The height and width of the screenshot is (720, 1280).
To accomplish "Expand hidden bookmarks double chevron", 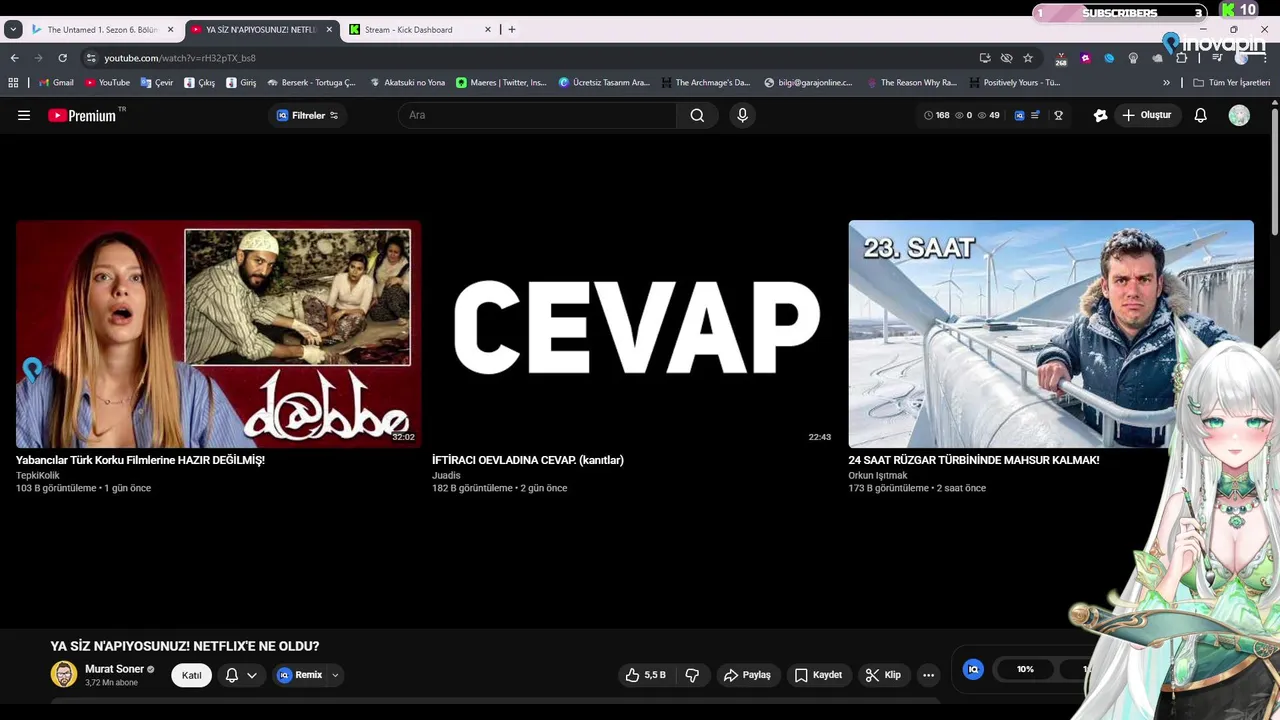I will [1166, 83].
